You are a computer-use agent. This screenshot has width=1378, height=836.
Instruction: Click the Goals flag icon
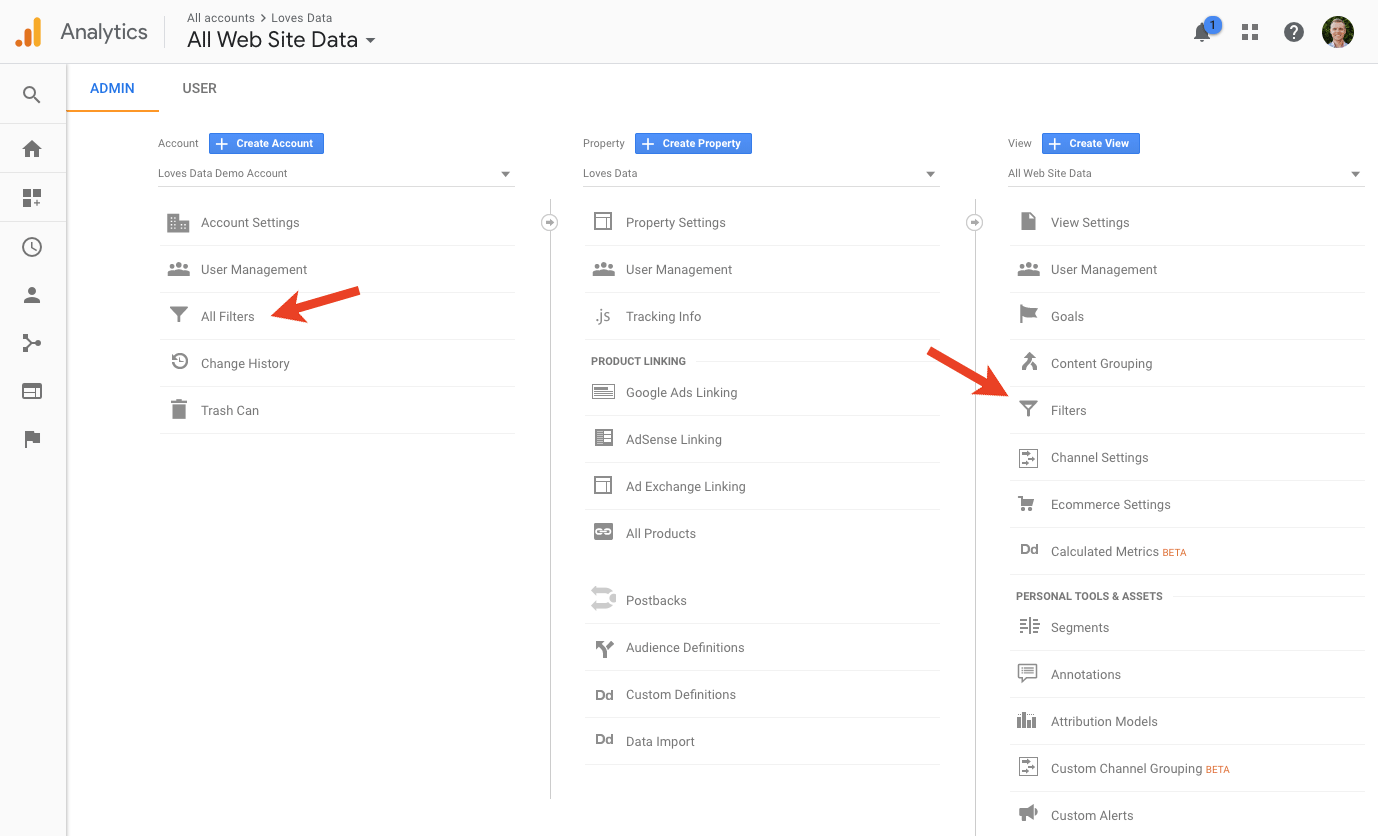click(1028, 315)
